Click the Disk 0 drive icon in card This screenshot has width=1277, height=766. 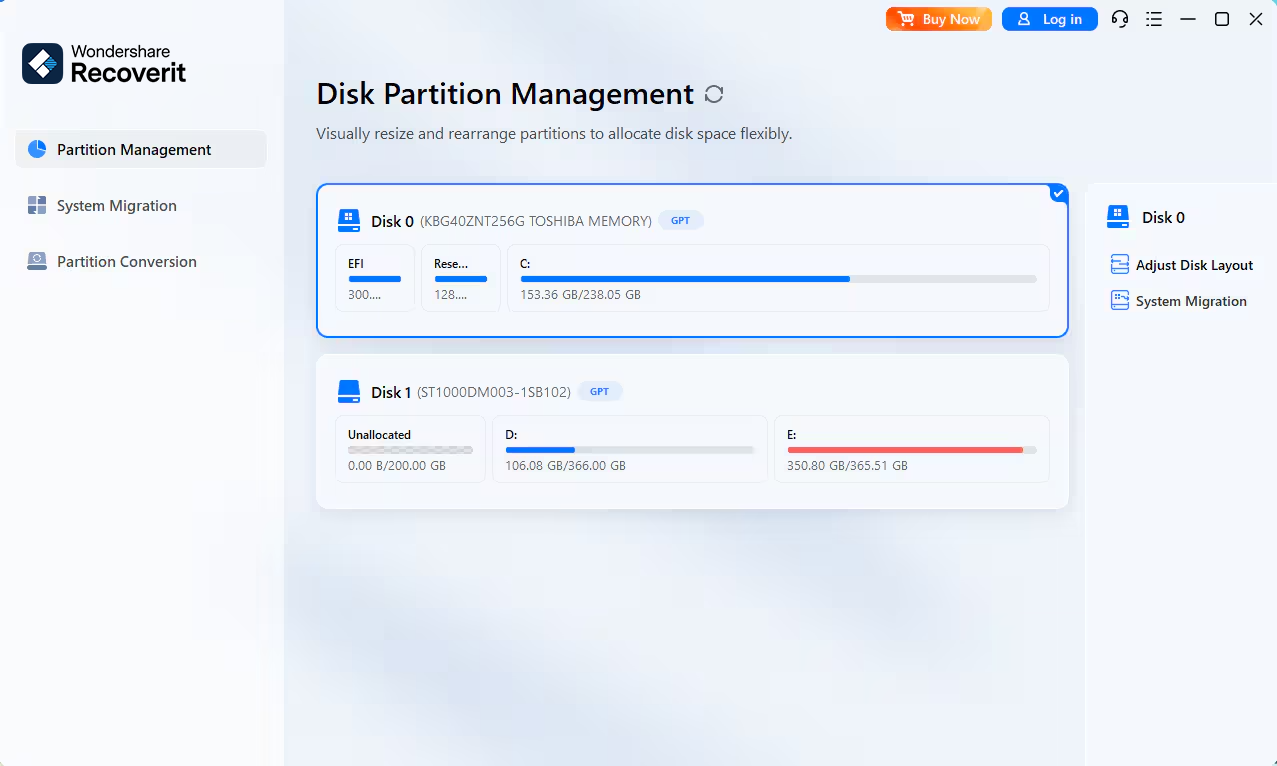[x=349, y=220]
